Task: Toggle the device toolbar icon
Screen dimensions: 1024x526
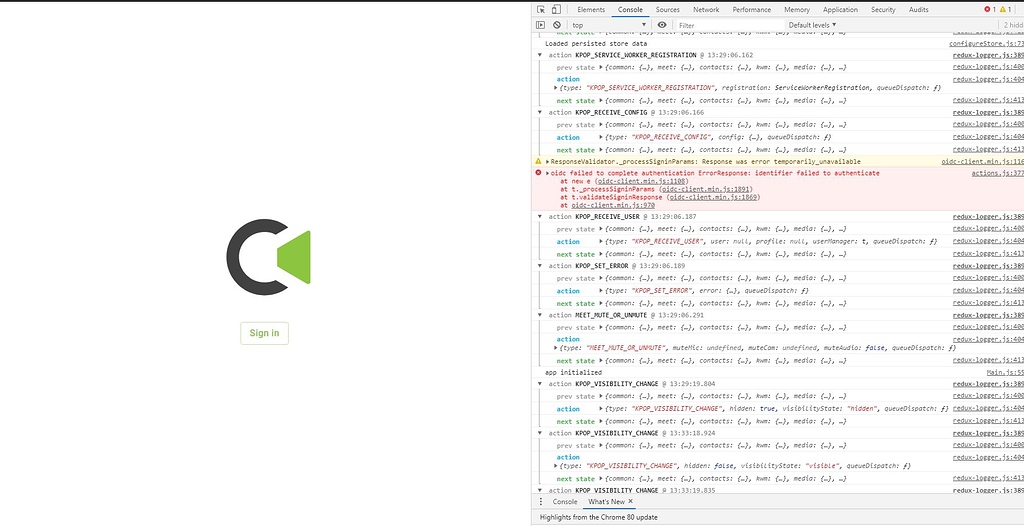Action: tap(555, 9)
